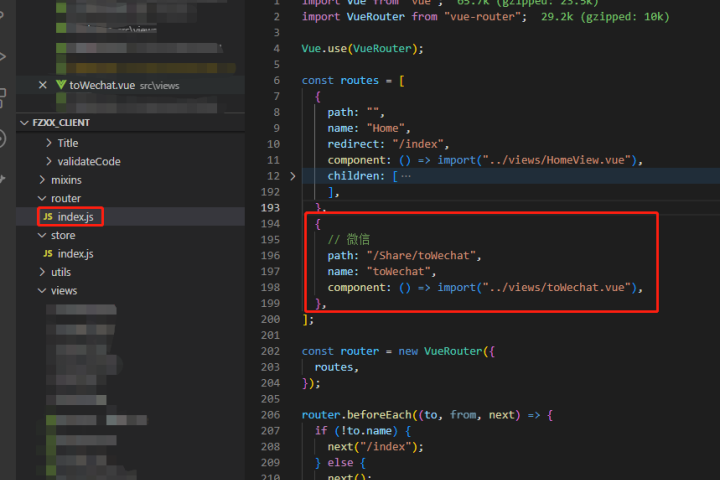The width and height of the screenshot is (720, 480).
Task: Close toWechat.vue in open editors
Action: click(x=43, y=85)
